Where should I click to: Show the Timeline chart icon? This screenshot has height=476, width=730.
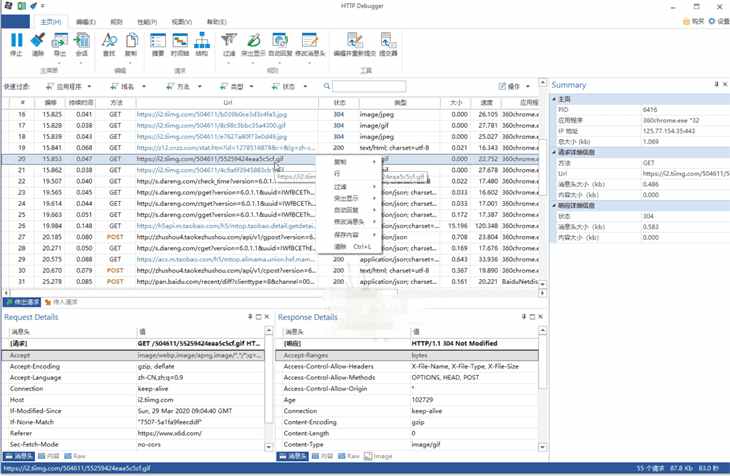pos(180,41)
